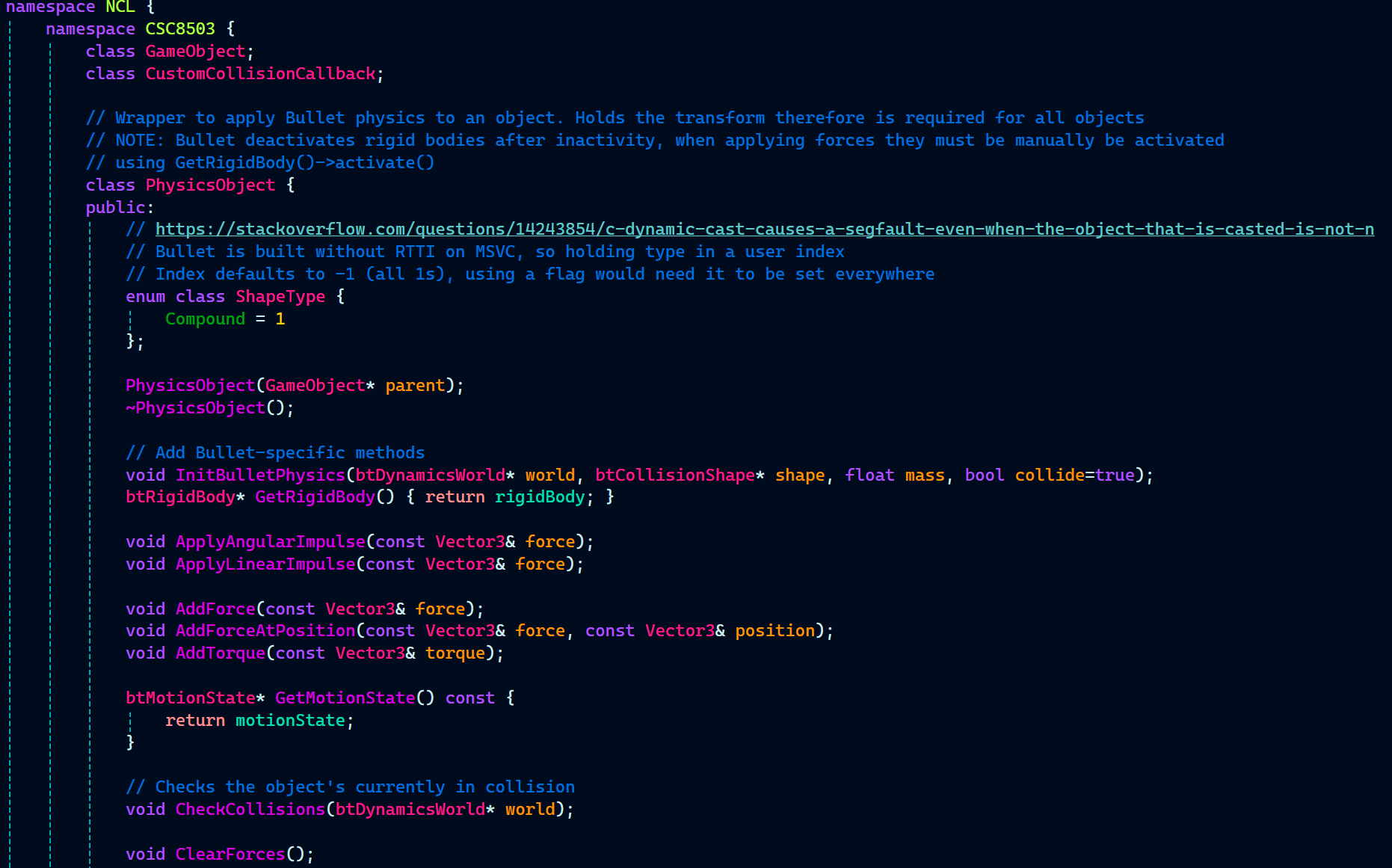
Task: Click the ShapeType enum name
Action: (280, 297)
